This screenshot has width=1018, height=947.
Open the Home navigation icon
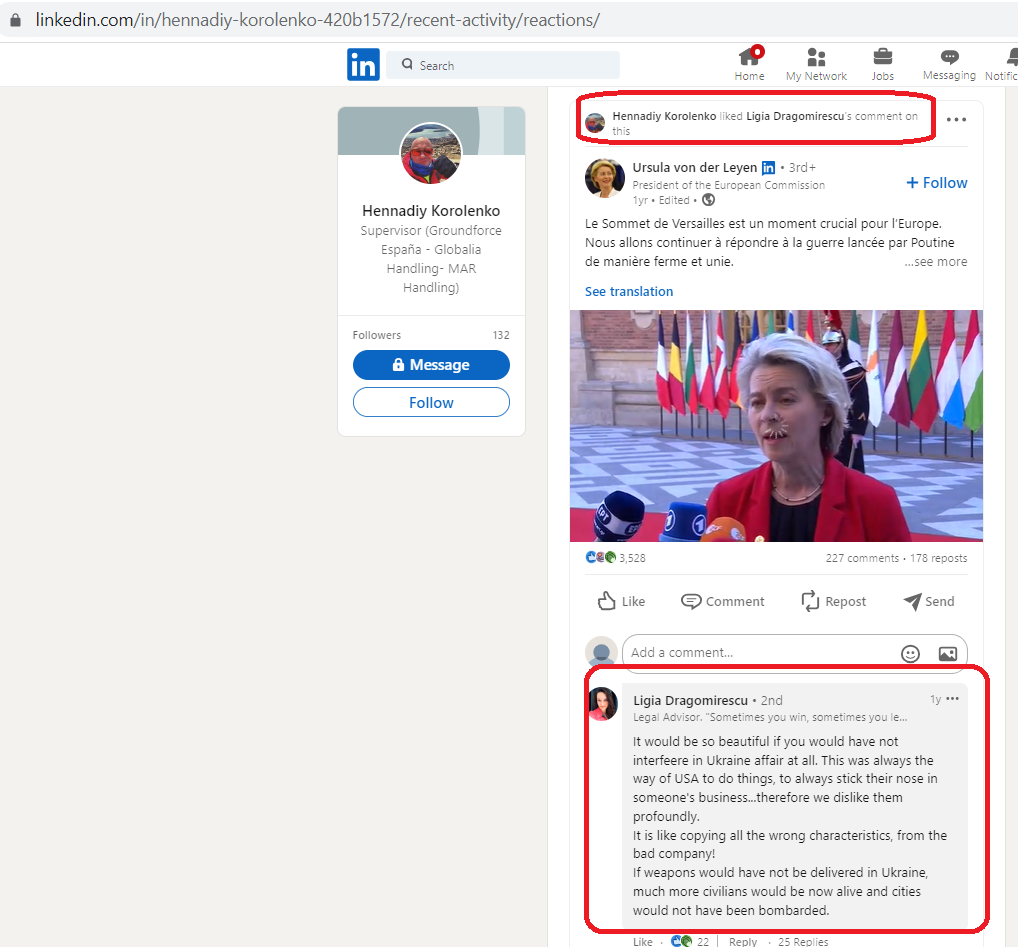pyautogui.click(x=749, y=64)
